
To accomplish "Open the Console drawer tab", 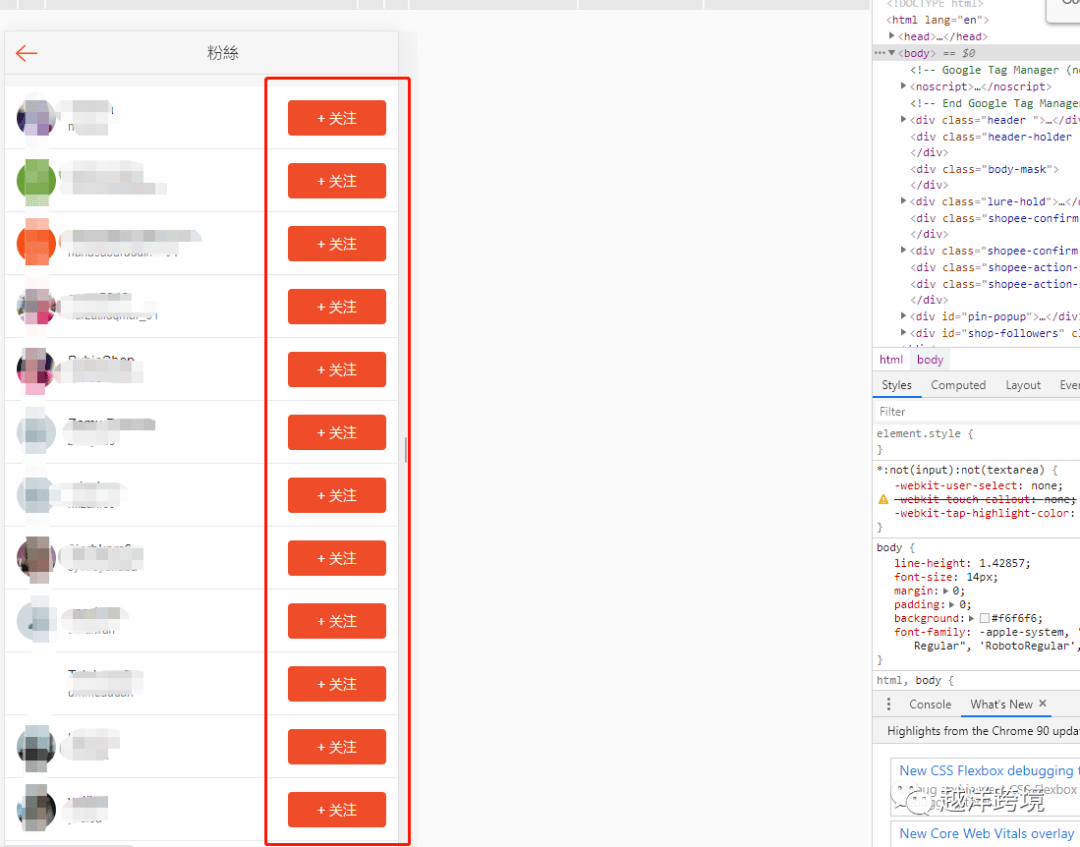I will [x=930, y=704].
